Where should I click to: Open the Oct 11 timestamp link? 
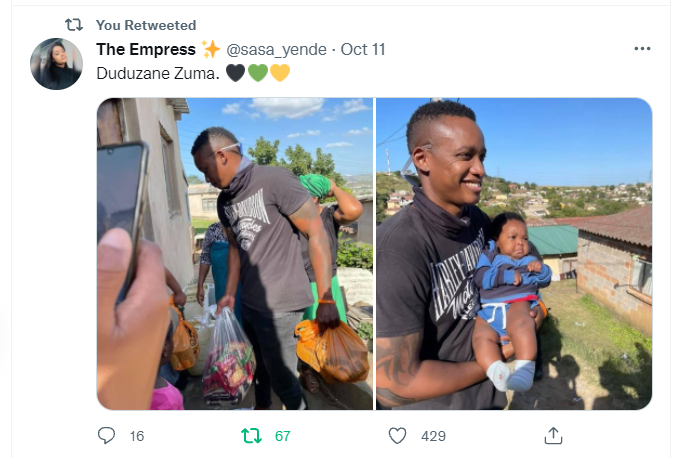[363, 50]
